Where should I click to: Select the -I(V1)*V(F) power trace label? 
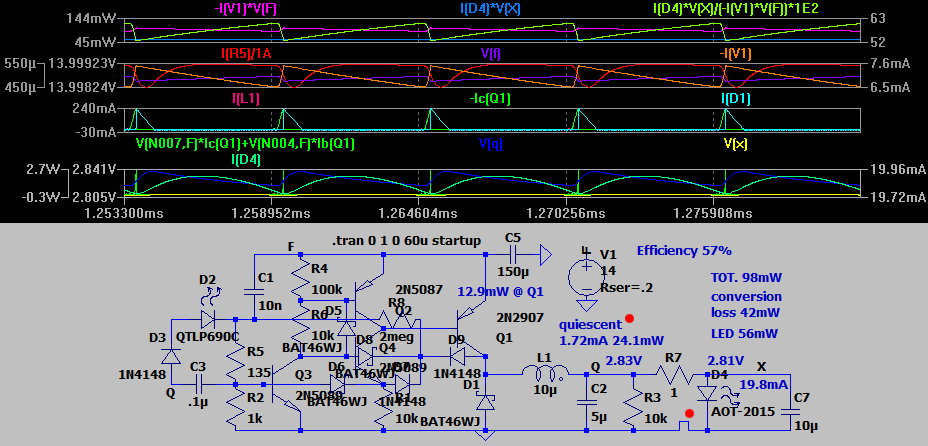(246, 8)
